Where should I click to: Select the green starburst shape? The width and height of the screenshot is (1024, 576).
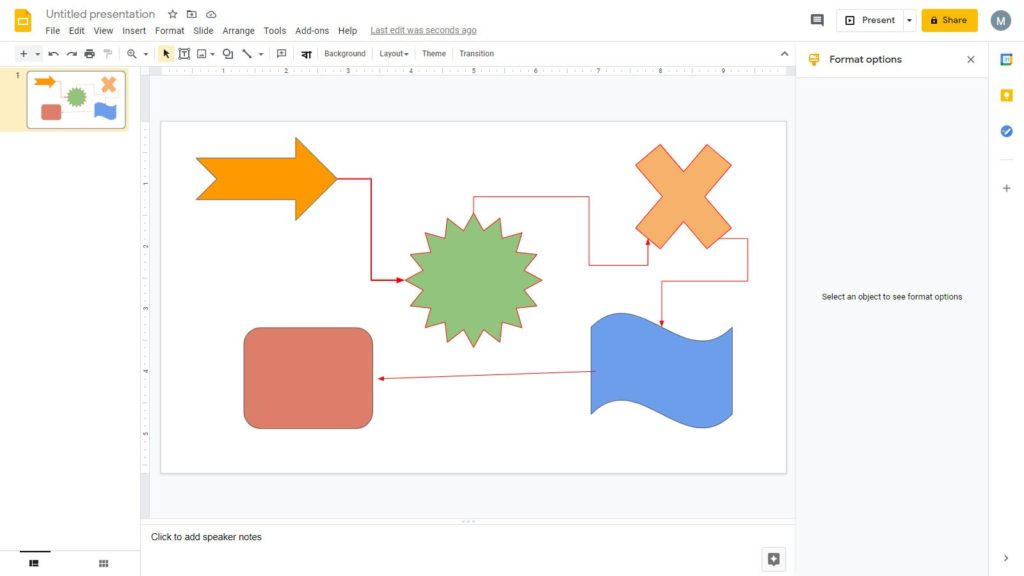[473, 280]
